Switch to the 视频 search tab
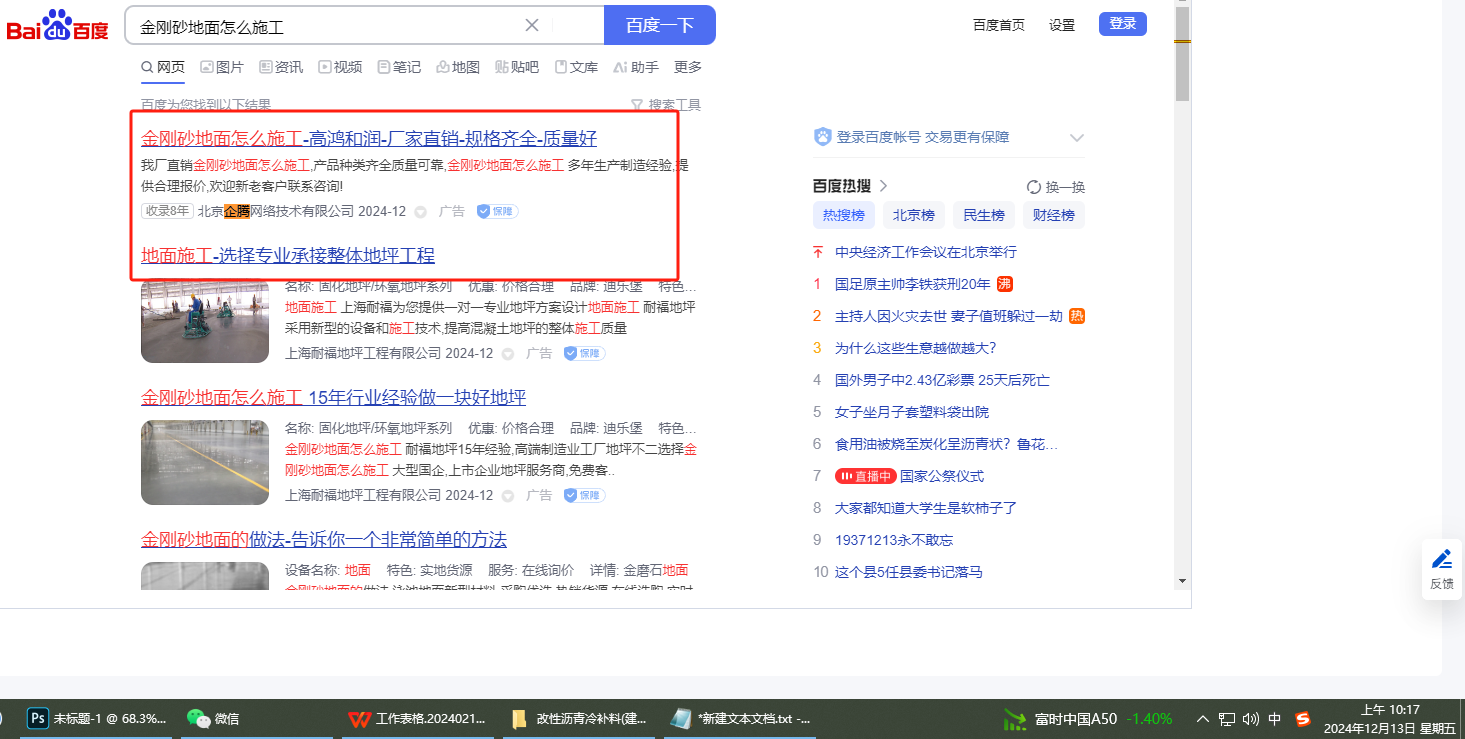Screen dimensions: 1465x739 click(x=340, y=67)
